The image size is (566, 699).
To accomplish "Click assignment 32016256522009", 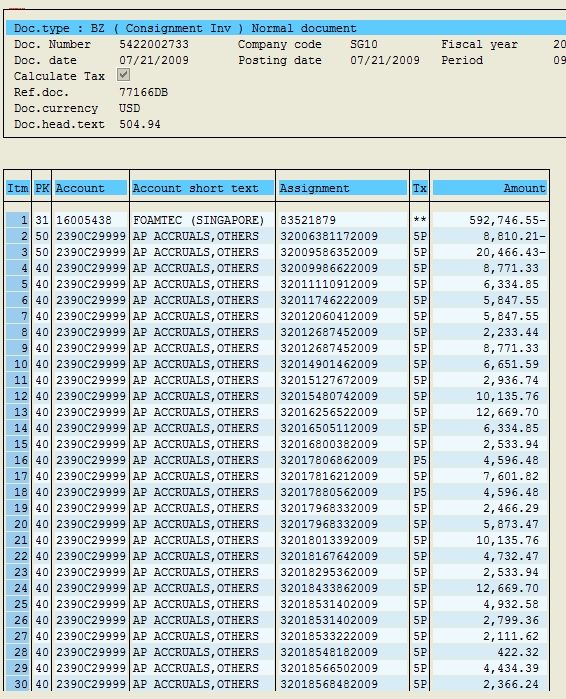I will (x=329, y=412).
